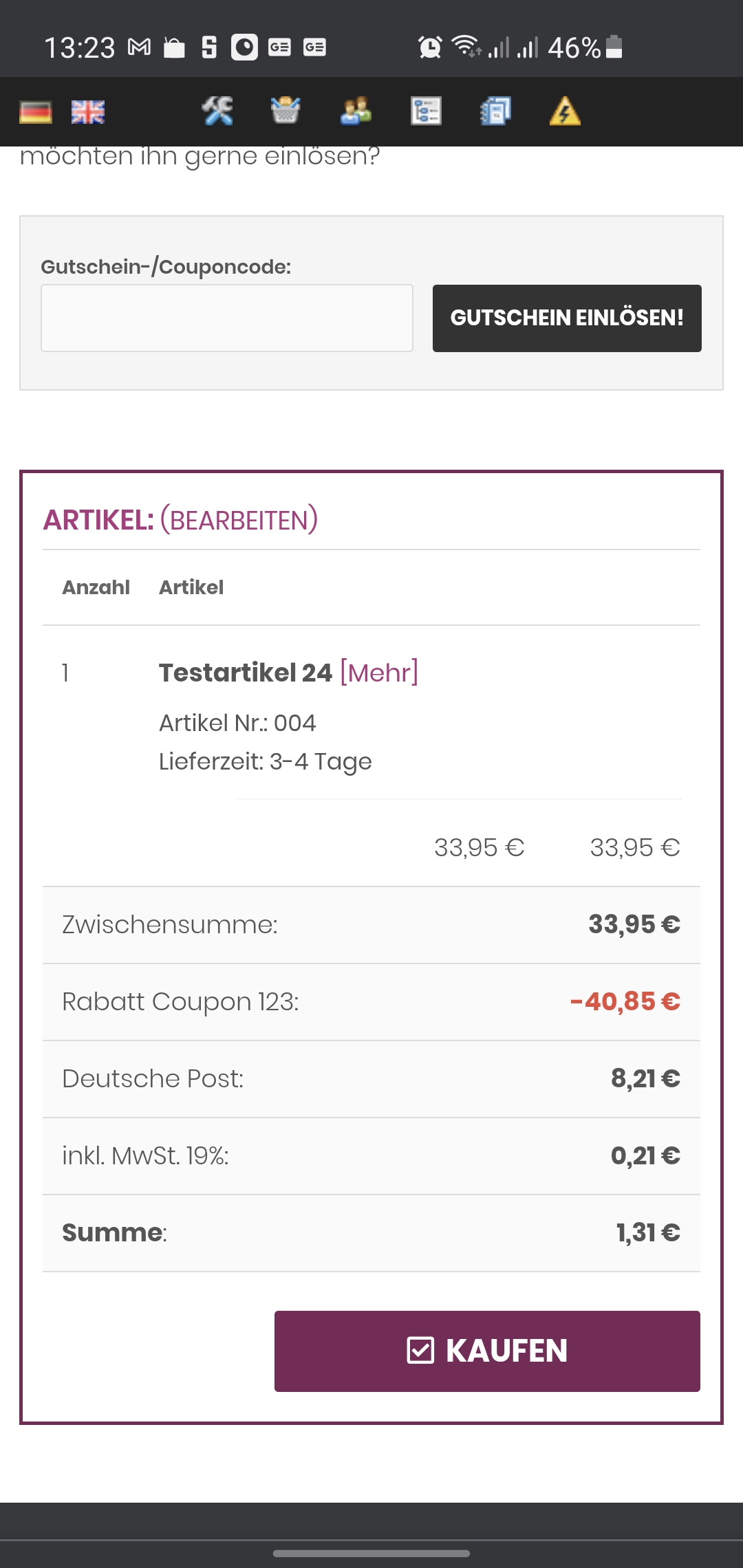
Task: Click the yellow lightning warning icon
Action: pyautogui.click(x=565, y=111)
